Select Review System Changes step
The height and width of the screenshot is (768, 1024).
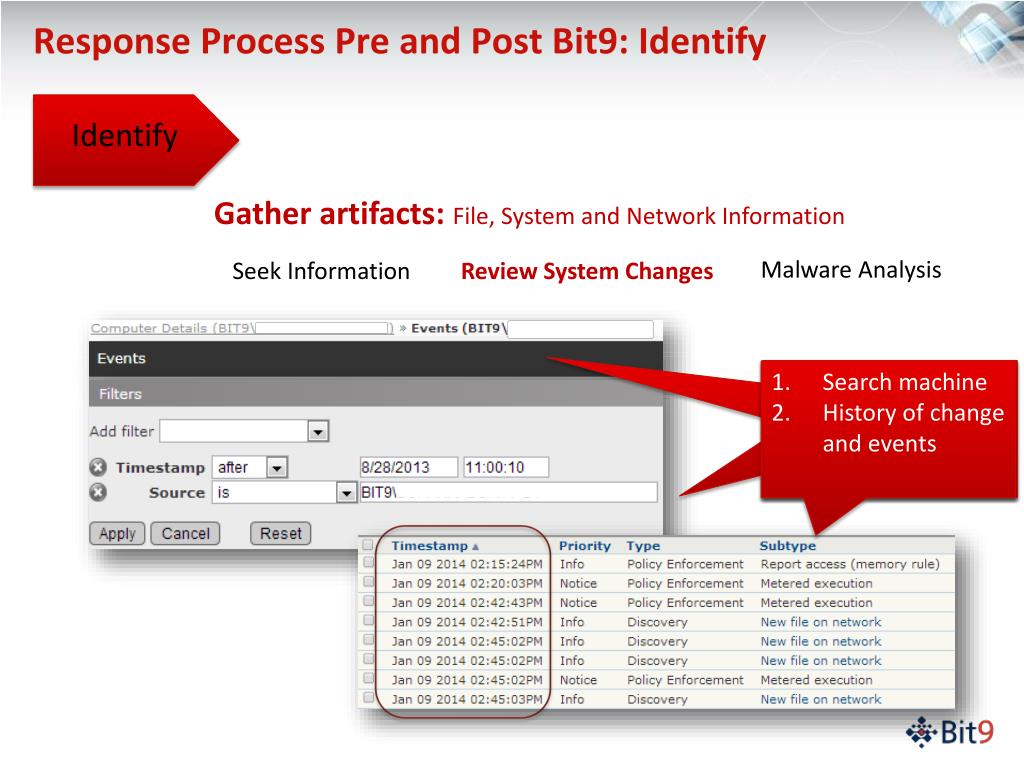pos(586,271)
